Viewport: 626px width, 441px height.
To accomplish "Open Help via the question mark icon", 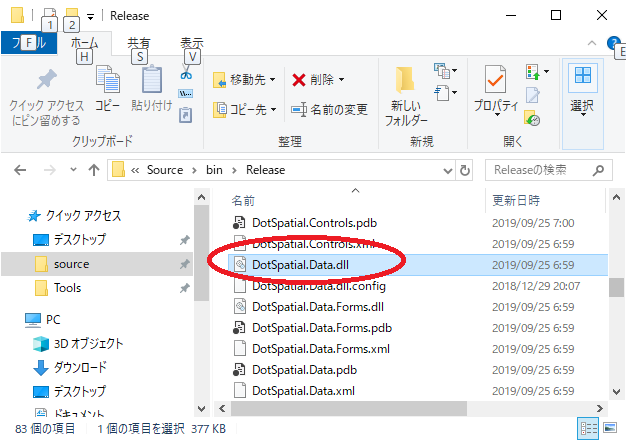I will pyautogui.click(x=613, y=43).
